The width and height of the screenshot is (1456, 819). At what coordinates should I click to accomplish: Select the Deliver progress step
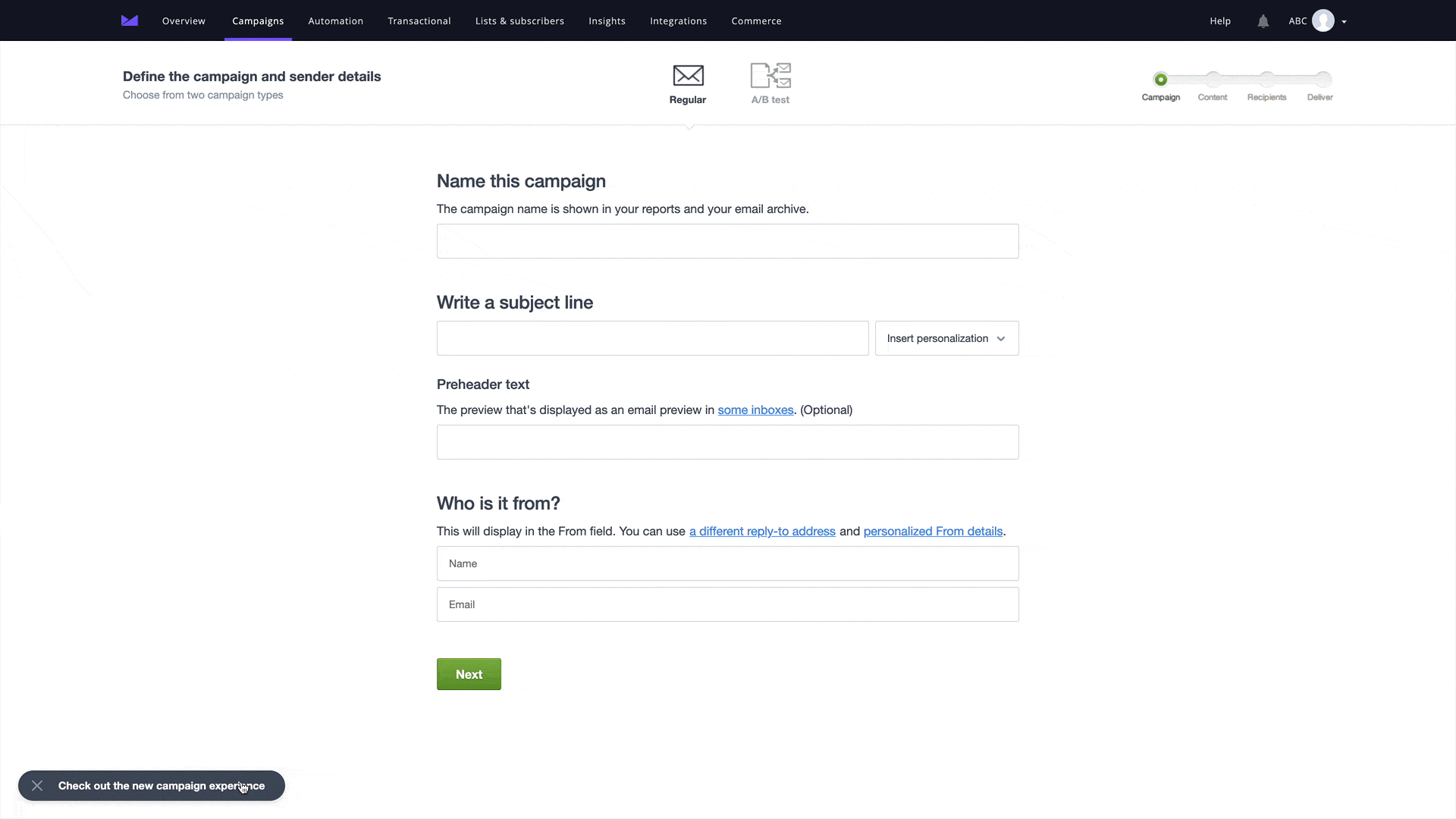pos(1323,80)
